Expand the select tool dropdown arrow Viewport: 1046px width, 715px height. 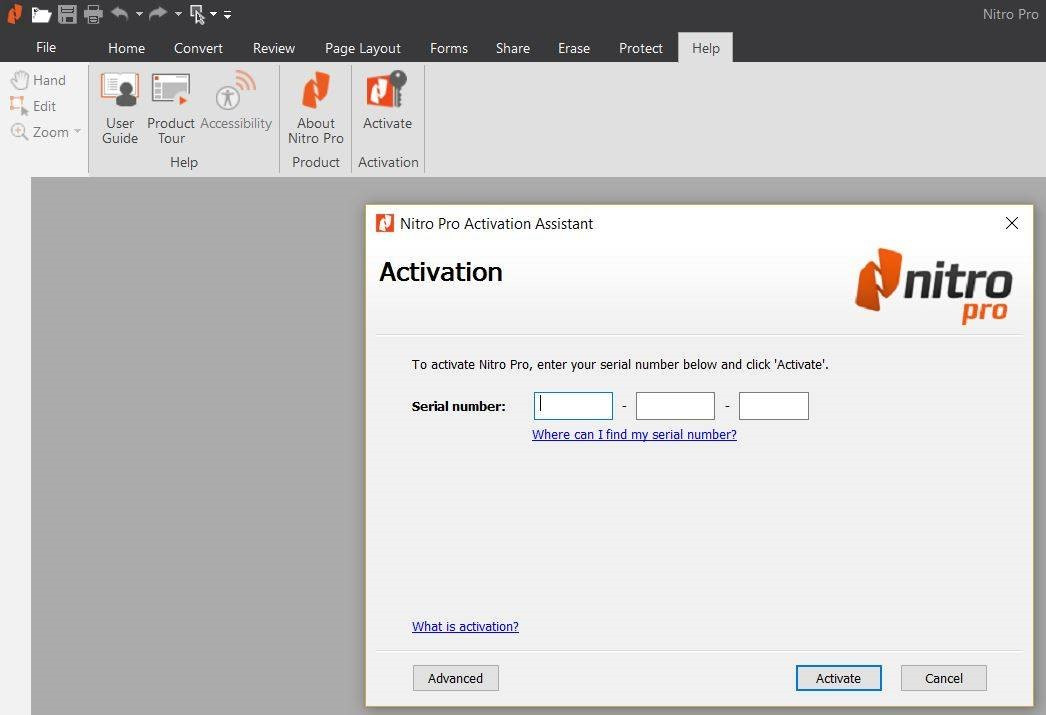coord(213,13)
